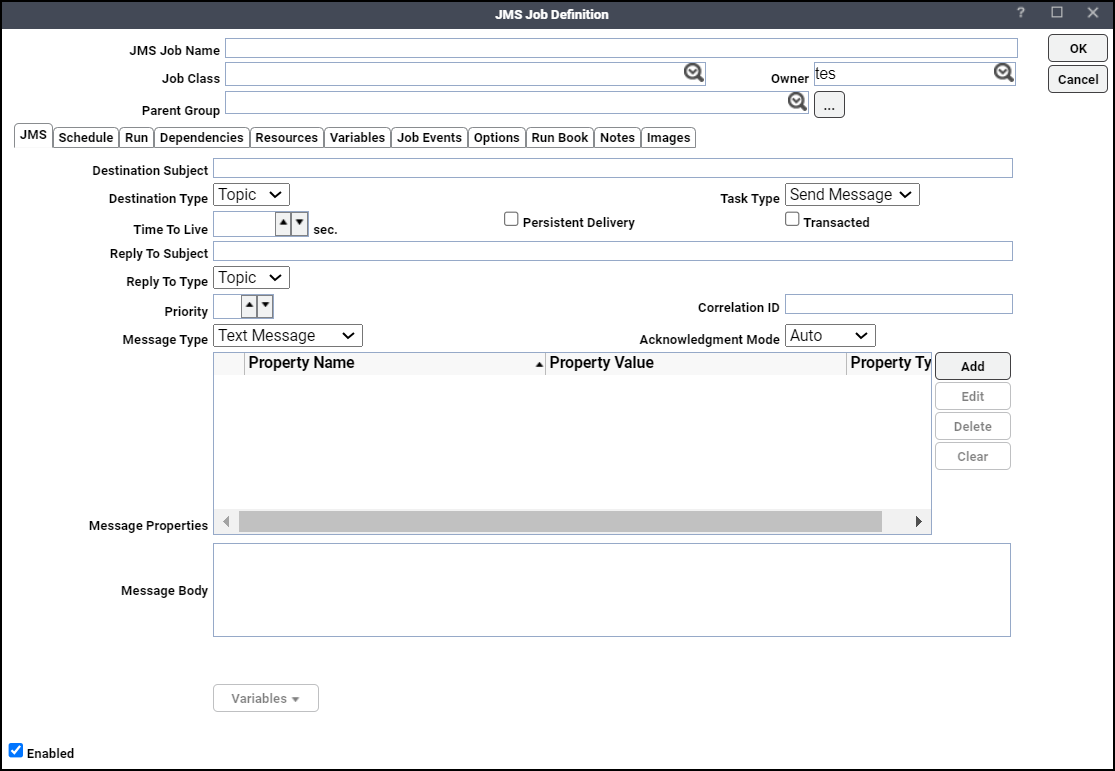Click the Clear properties button
Viewport: 1115px width, 771px height.
point(973,456)
